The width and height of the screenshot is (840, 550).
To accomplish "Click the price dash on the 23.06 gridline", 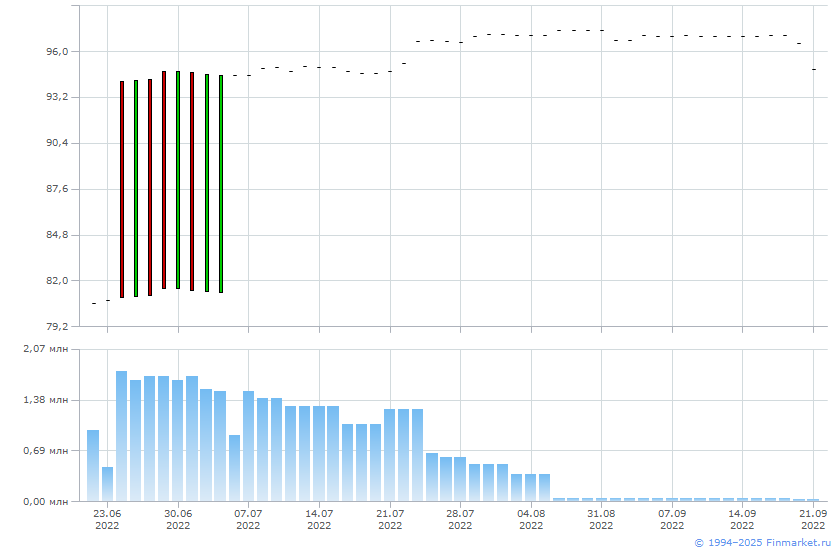I will tap(108, 301).
